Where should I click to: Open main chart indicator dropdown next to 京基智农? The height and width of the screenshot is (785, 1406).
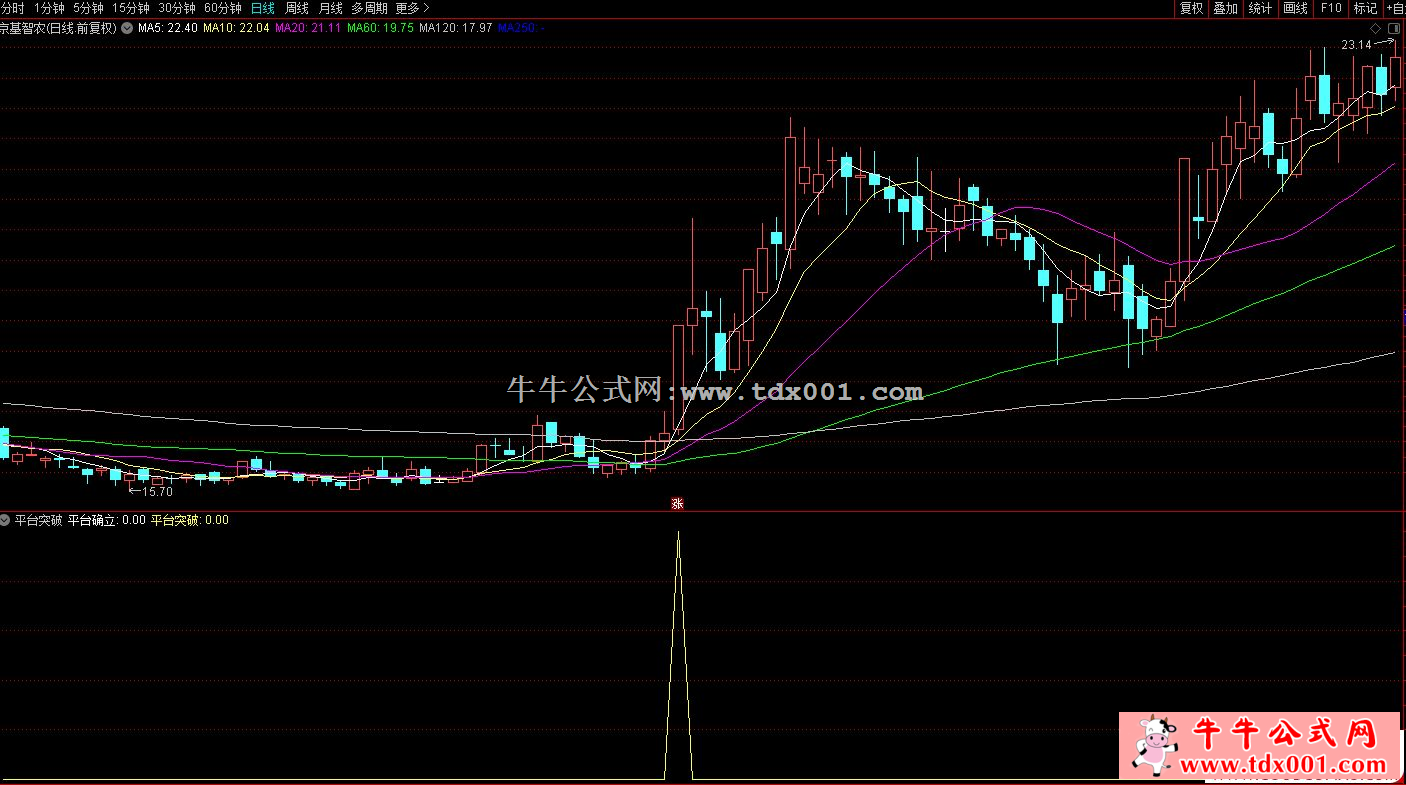tap(127, 28)
